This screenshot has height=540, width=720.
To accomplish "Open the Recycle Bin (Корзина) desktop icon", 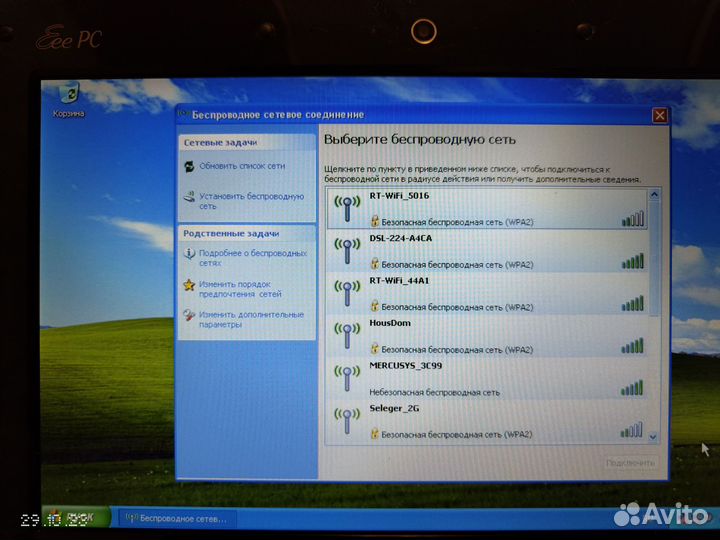I will pyautogui.click(x=69, y=99).
